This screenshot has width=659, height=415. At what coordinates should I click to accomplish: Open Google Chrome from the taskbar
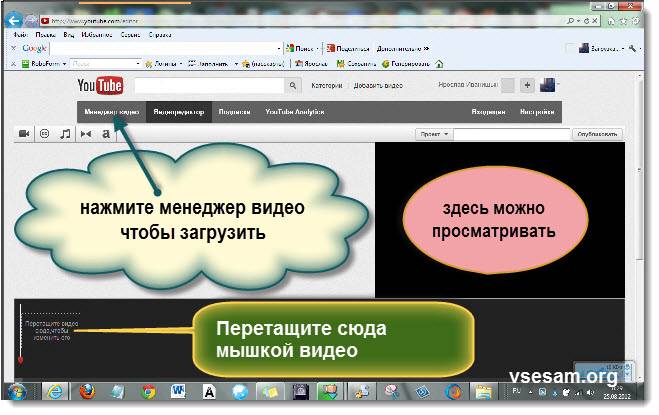(x=149, y=391)
